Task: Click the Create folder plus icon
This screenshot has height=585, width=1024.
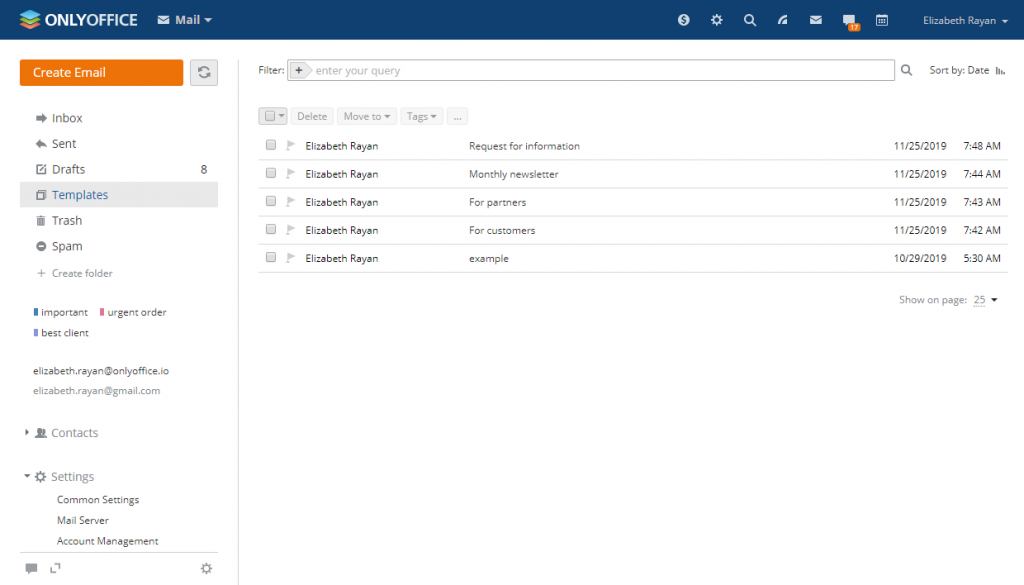Action: 41,273
